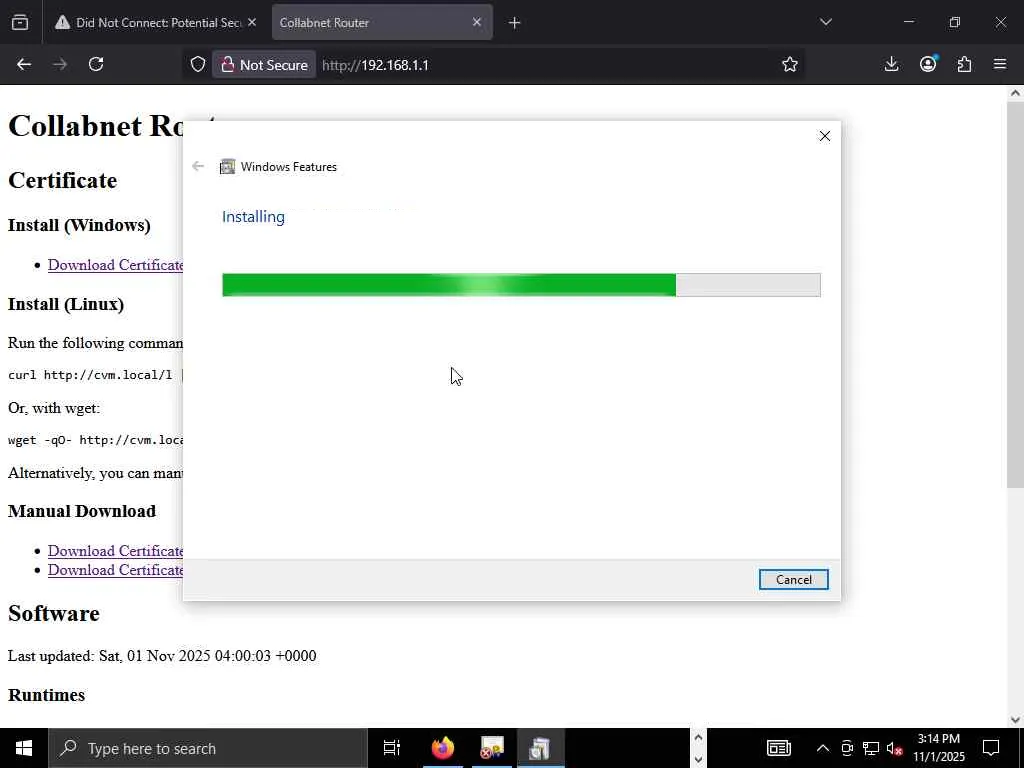Screen dimensions: 1024x768
Task: Click the Software heading
Action: [54, 613]
